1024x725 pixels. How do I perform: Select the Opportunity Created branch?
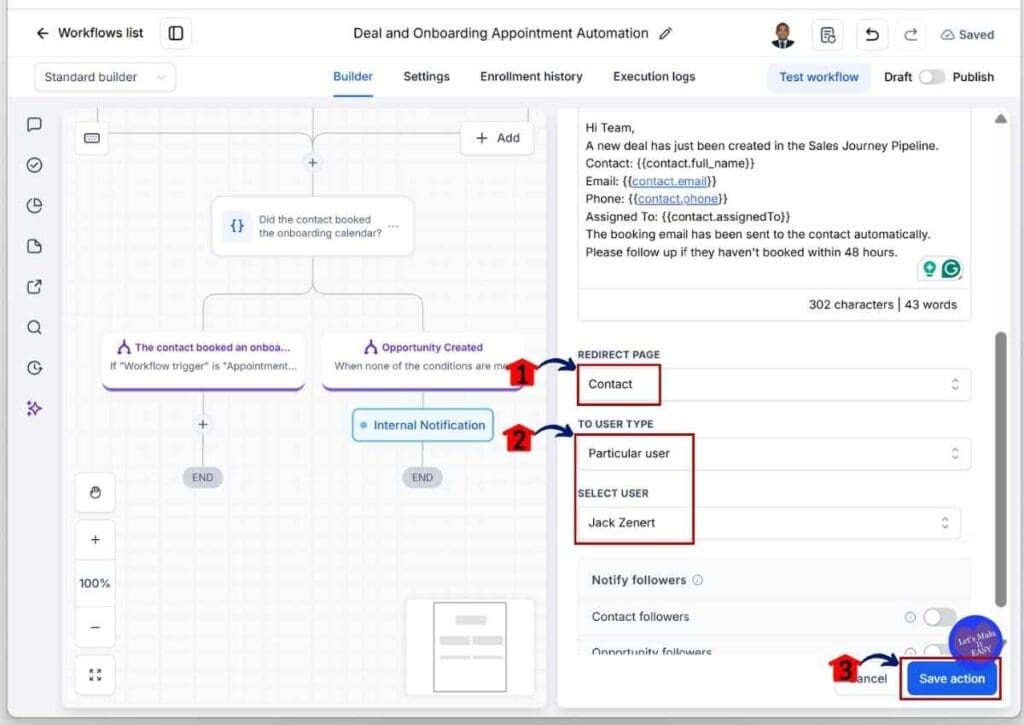point(423,361)
